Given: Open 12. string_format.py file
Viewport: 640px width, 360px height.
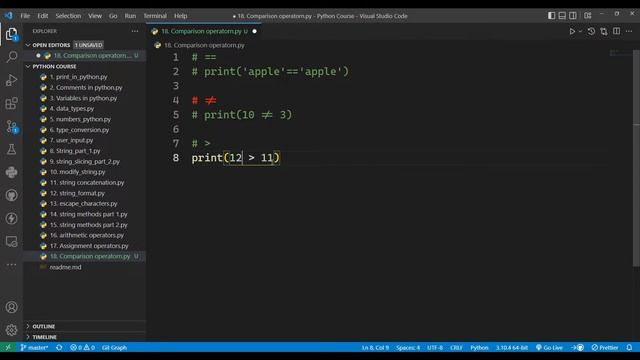Looking at the screenshot, I should [78, 193].
